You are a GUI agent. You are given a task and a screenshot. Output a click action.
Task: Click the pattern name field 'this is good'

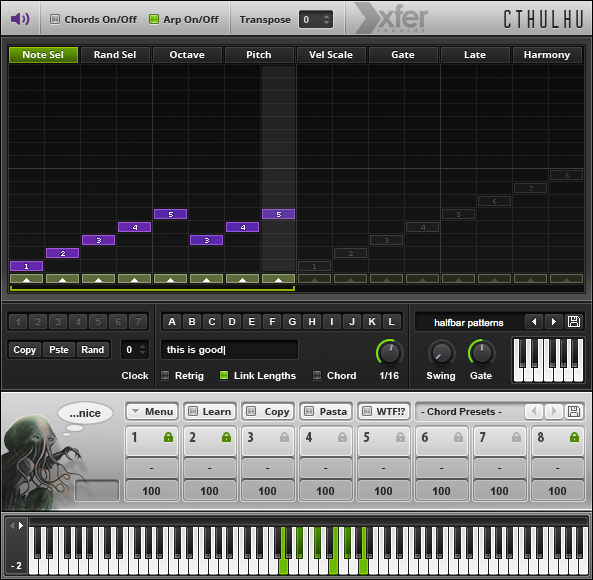230,350
